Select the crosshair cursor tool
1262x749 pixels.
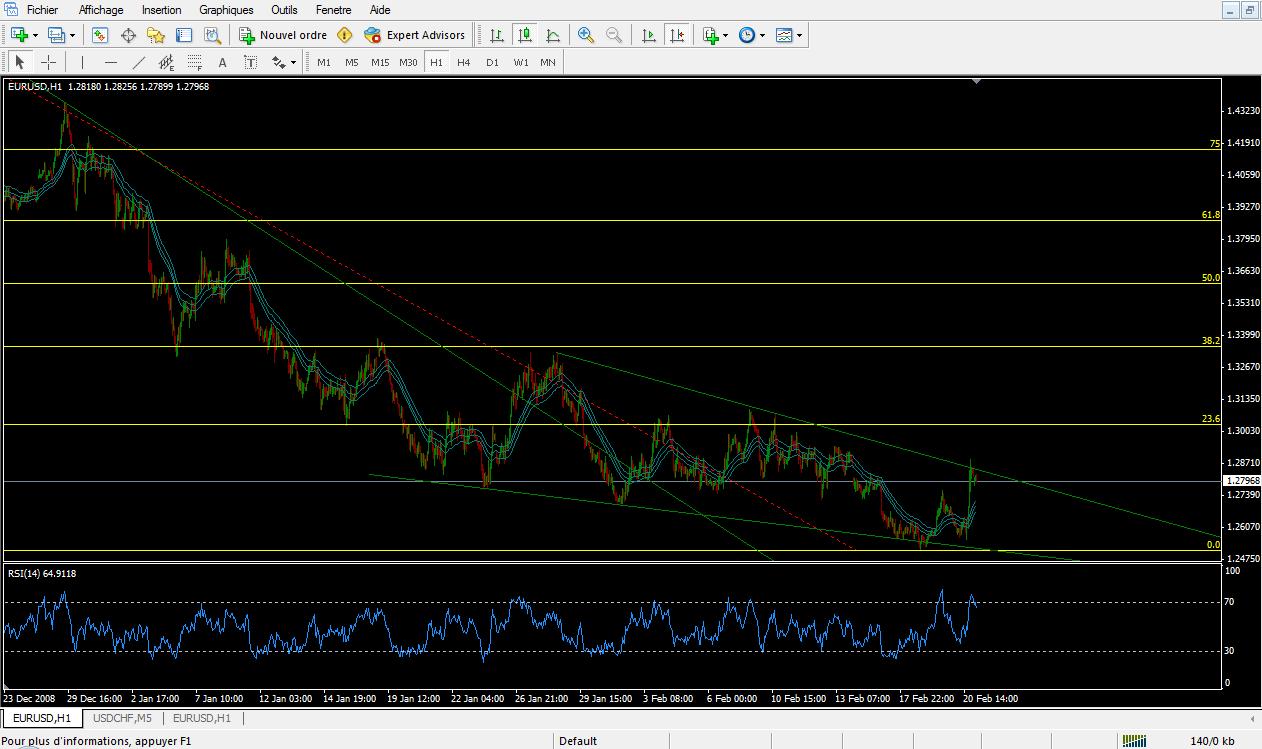(x=48, y=62)
